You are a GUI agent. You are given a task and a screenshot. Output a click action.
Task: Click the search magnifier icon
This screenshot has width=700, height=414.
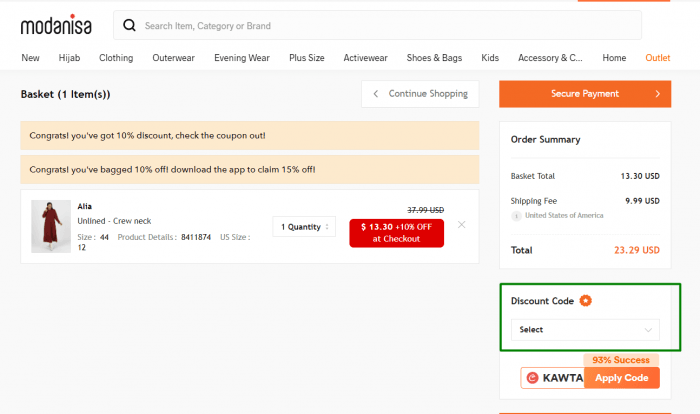pos(129,25)
